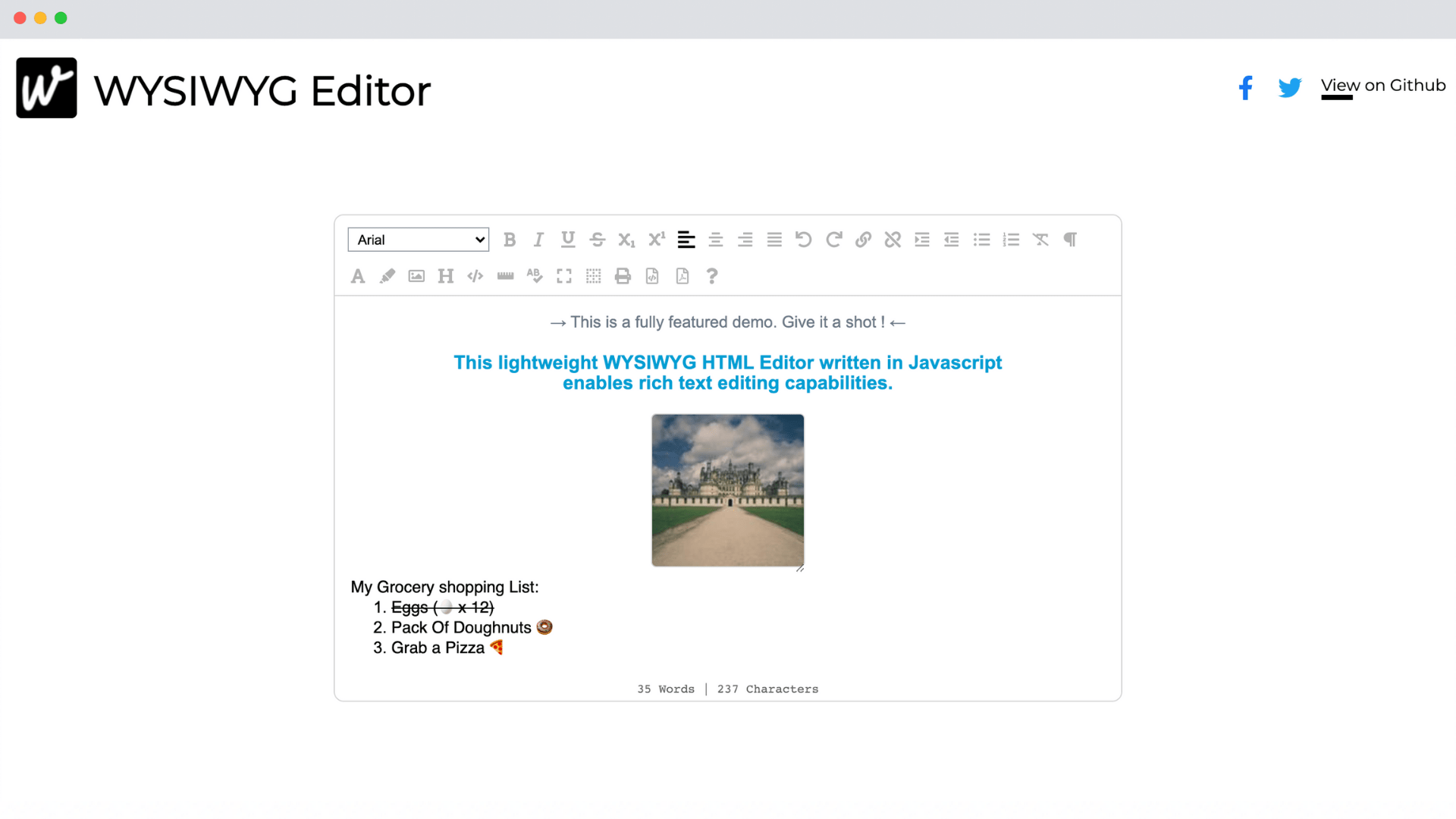
Task: Click the WYSIWYG Editor logo
Action: (x=46, y=88)
